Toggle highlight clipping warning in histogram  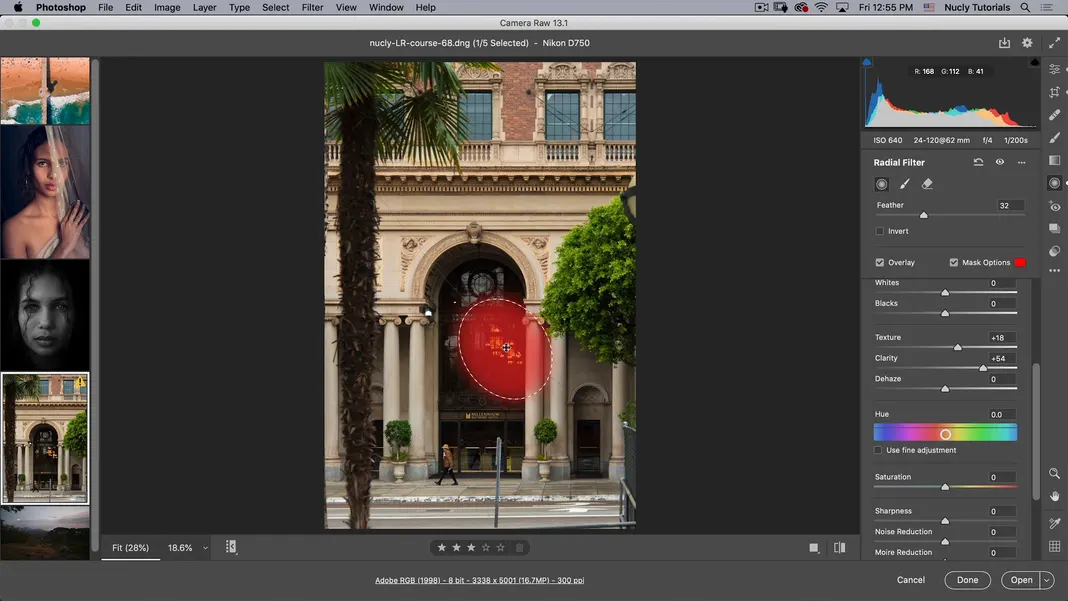click(x=1035, y=62)
